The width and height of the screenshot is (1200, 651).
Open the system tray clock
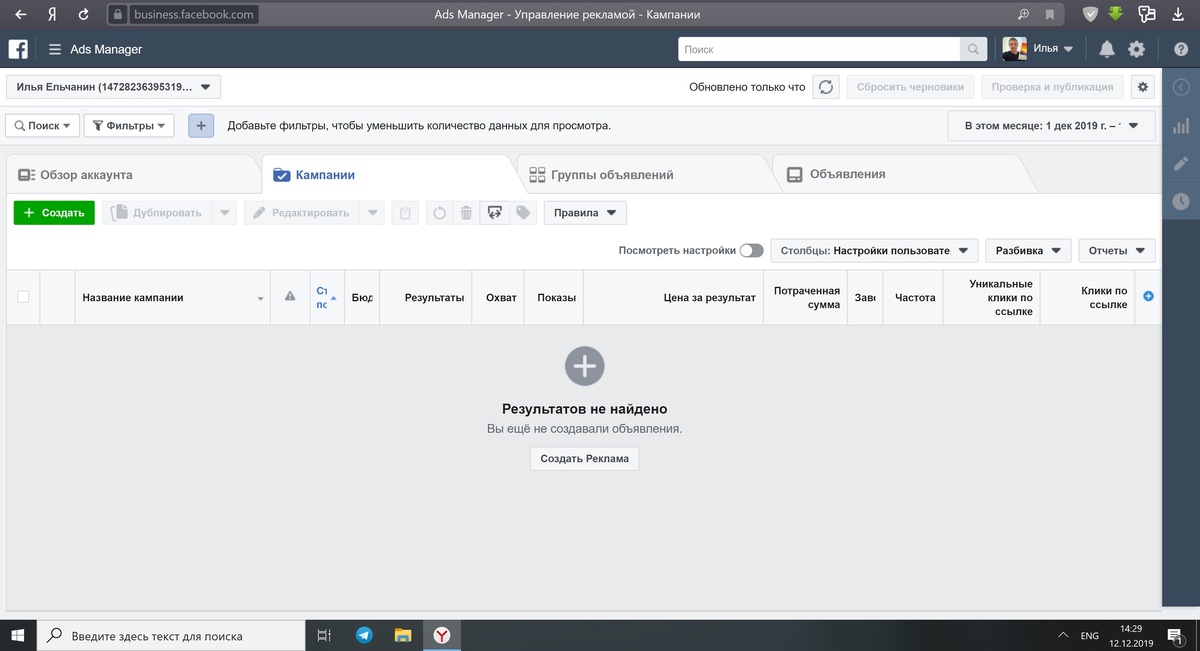click(1131, 635)
